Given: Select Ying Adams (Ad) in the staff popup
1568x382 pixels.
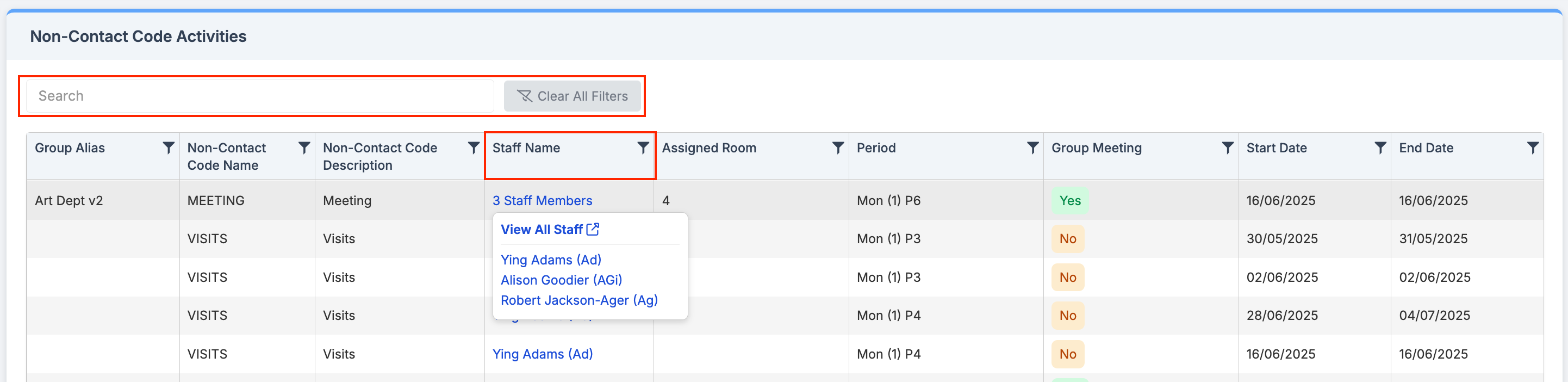Looking at the screenshot, I should point(550,260).
